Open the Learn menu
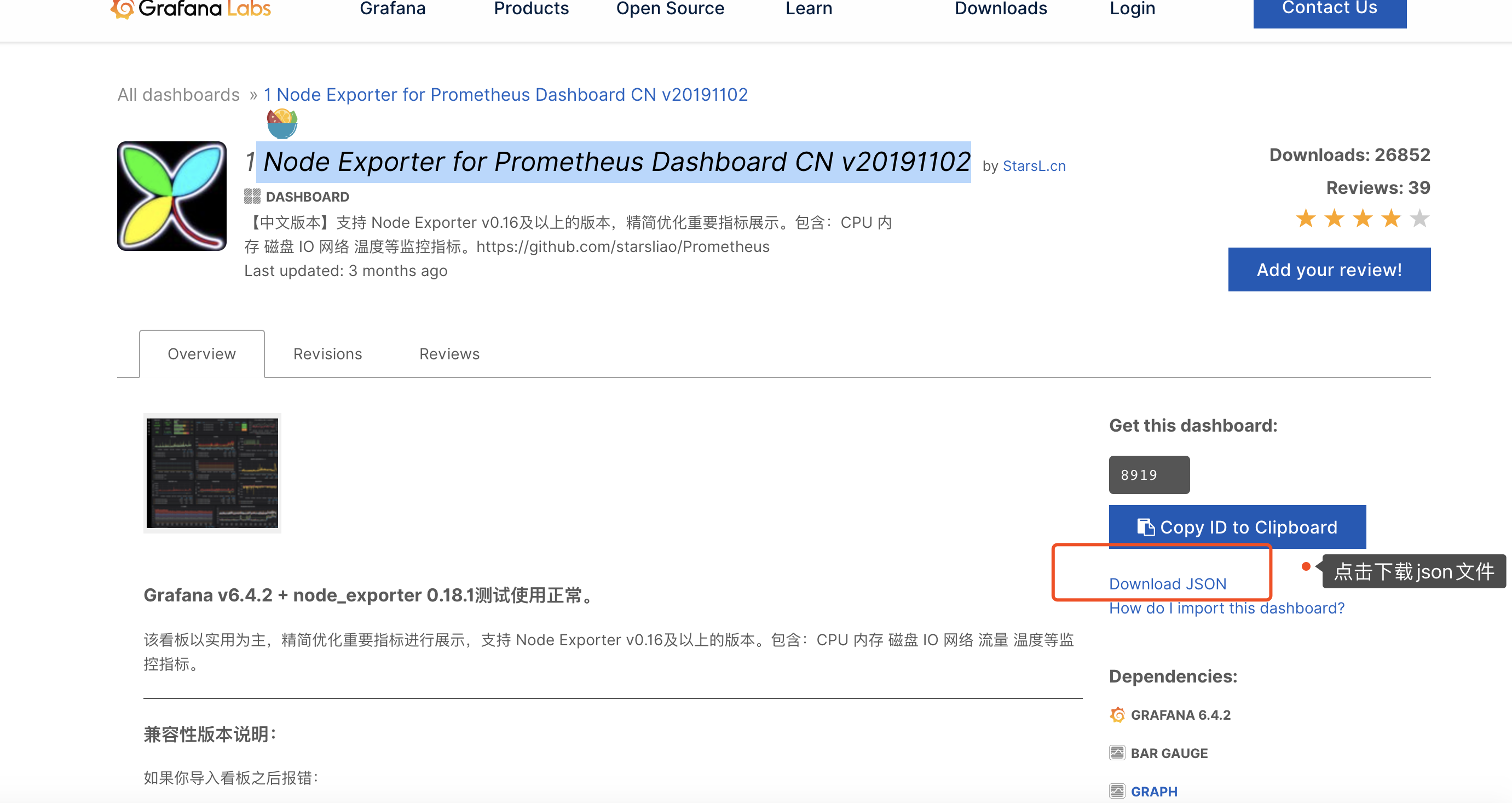This screenshot has height=803, width=1512. (x=809, y=9)
